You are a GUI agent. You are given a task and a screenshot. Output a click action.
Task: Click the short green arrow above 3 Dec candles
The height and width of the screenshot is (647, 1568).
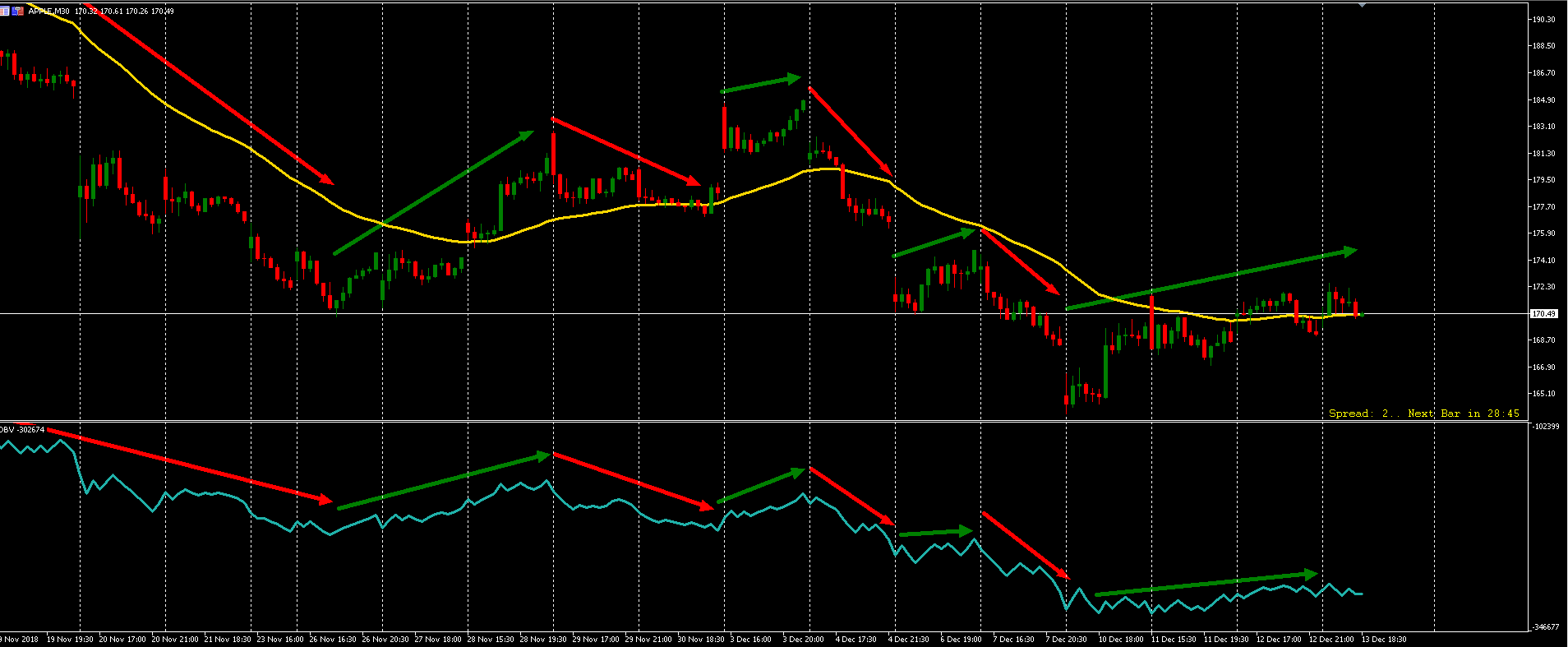tap(760, 84)
